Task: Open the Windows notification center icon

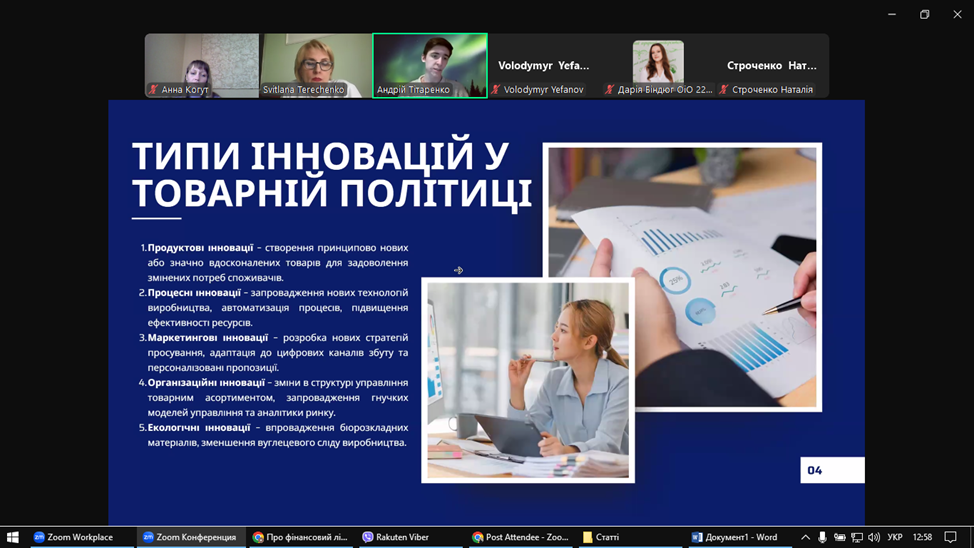Action: (950, 537)
